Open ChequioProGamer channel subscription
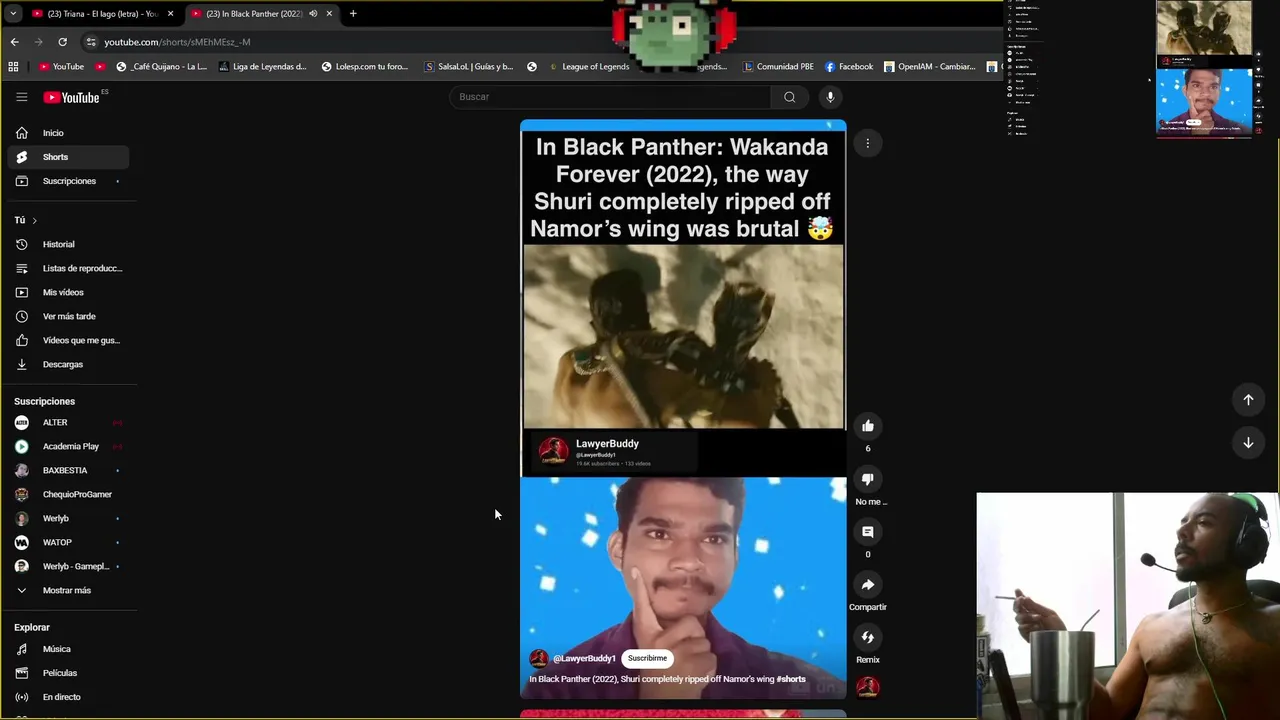The width and height of the screenshot is (1280, 720). pos(68,494)
